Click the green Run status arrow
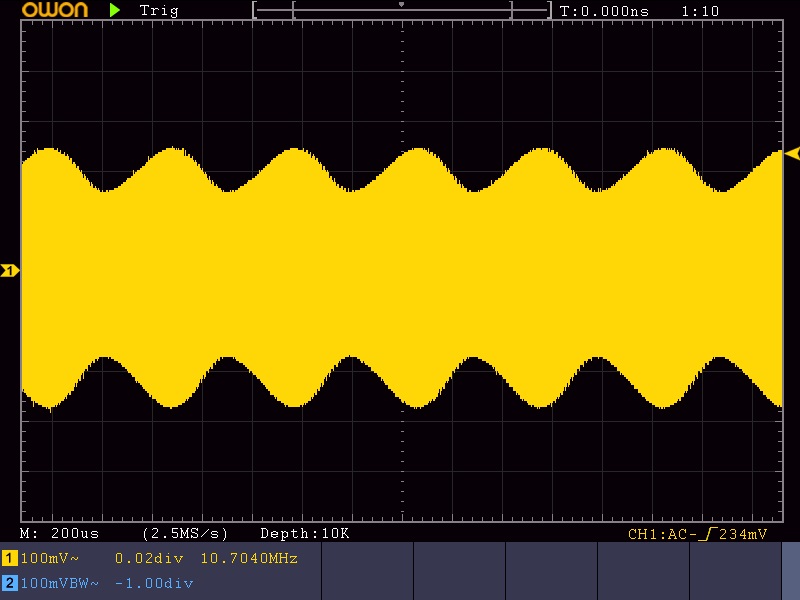 116,10
